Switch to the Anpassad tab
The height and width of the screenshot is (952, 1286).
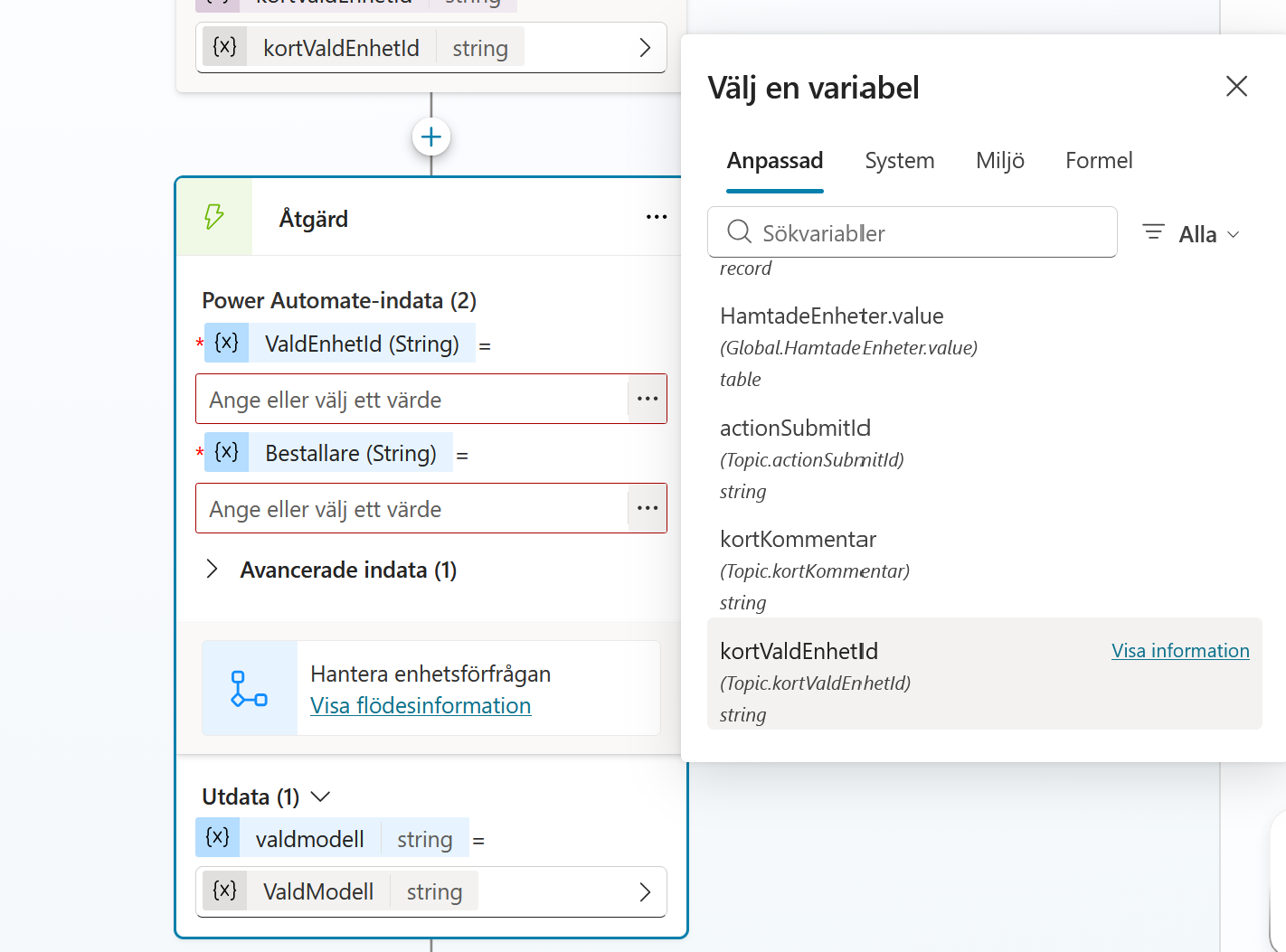775,161
